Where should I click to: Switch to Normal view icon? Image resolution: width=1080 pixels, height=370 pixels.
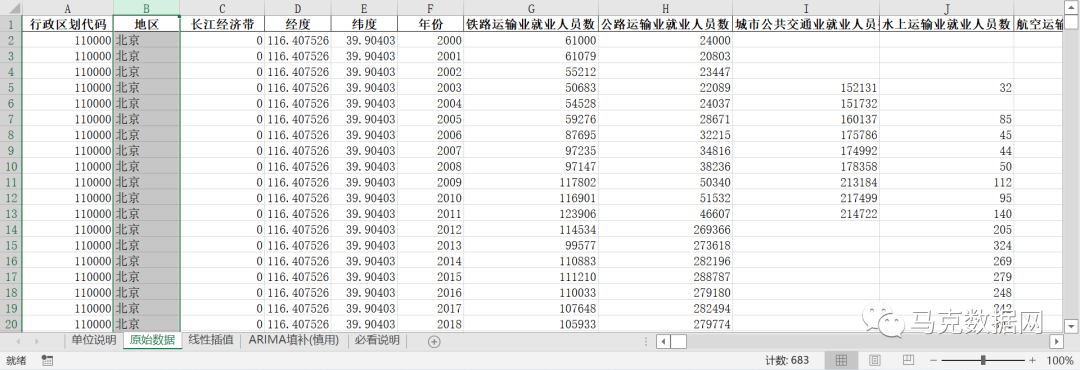tap(841, 360)
